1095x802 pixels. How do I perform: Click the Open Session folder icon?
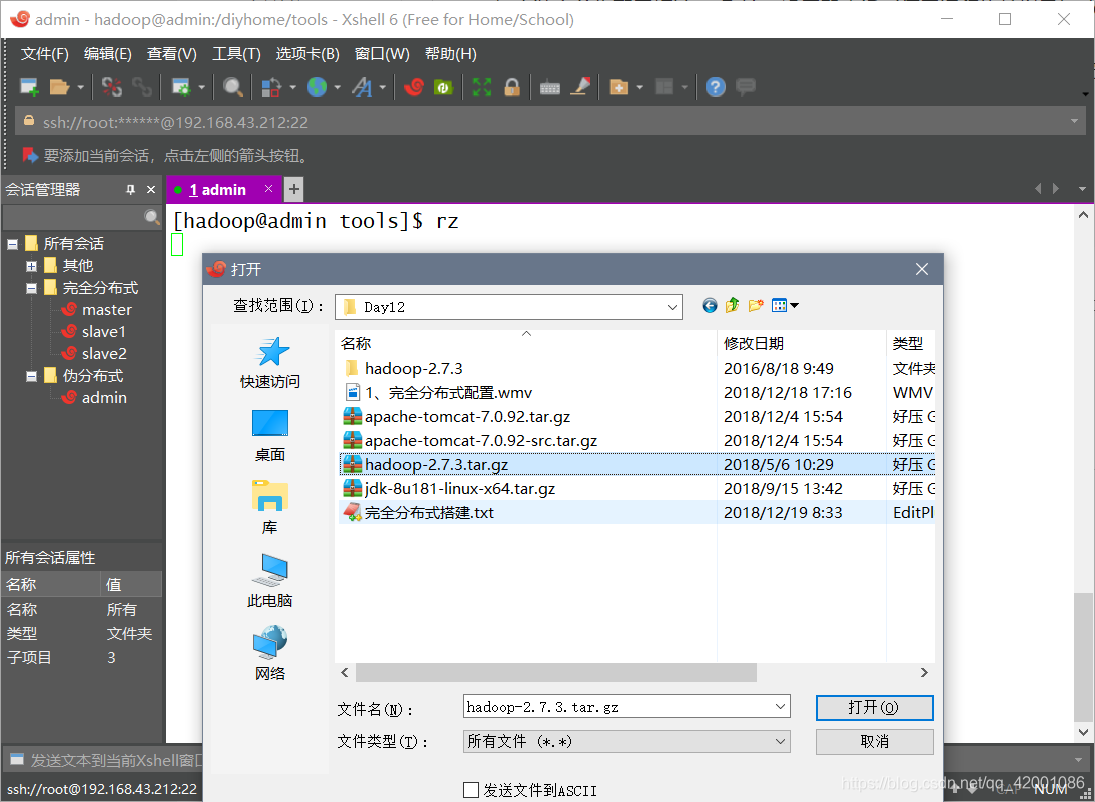point(59,87)
